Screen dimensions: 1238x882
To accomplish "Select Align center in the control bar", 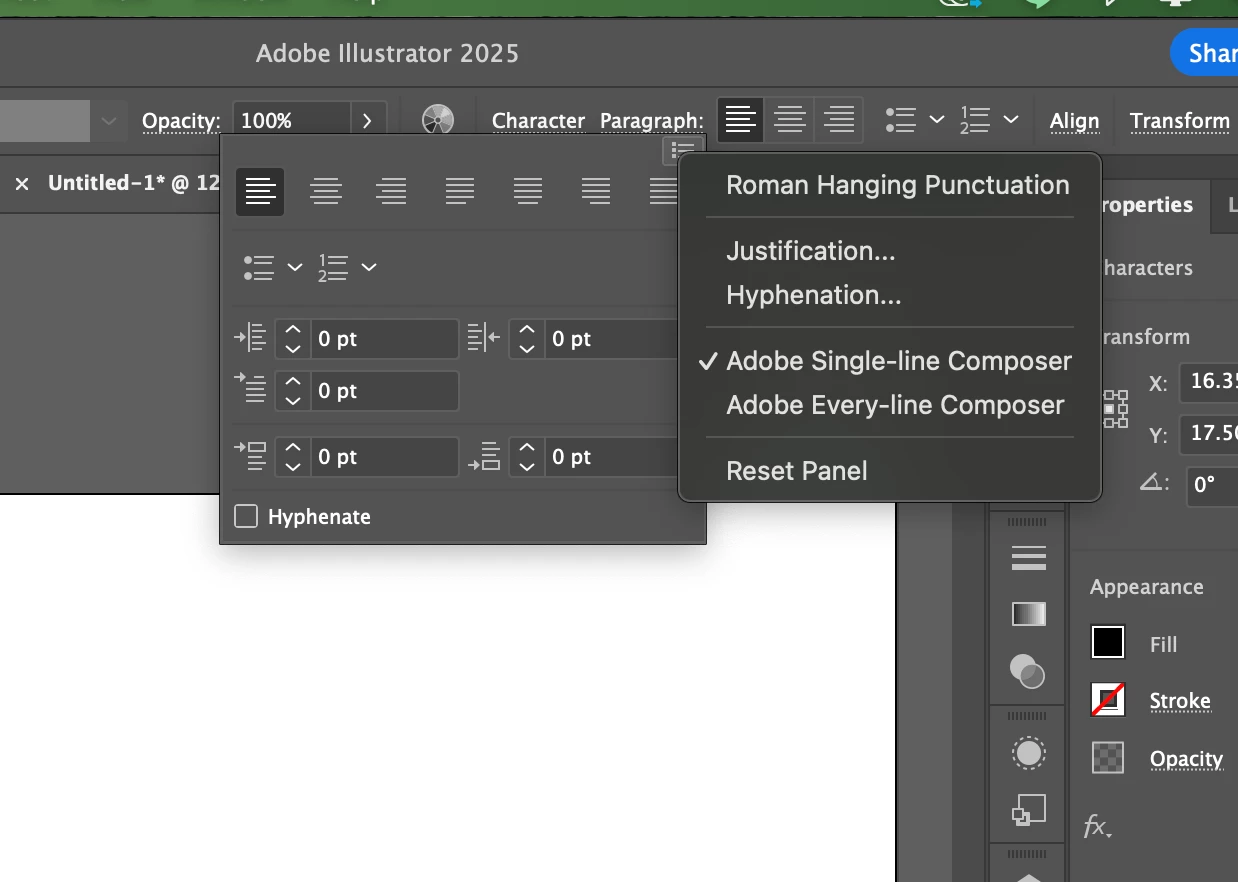I will point(790,120).
